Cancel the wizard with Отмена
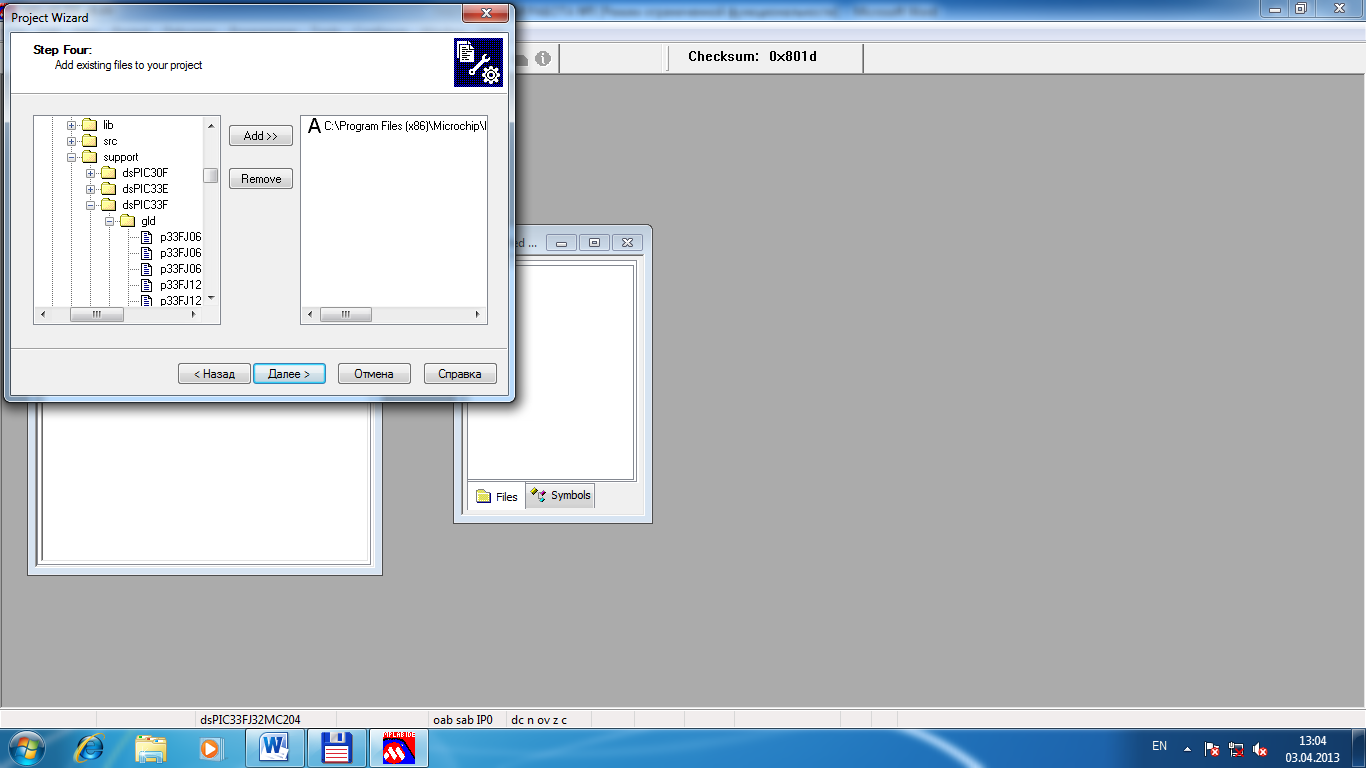This screenshot has width=1366, height=768. tap(374, 374)
